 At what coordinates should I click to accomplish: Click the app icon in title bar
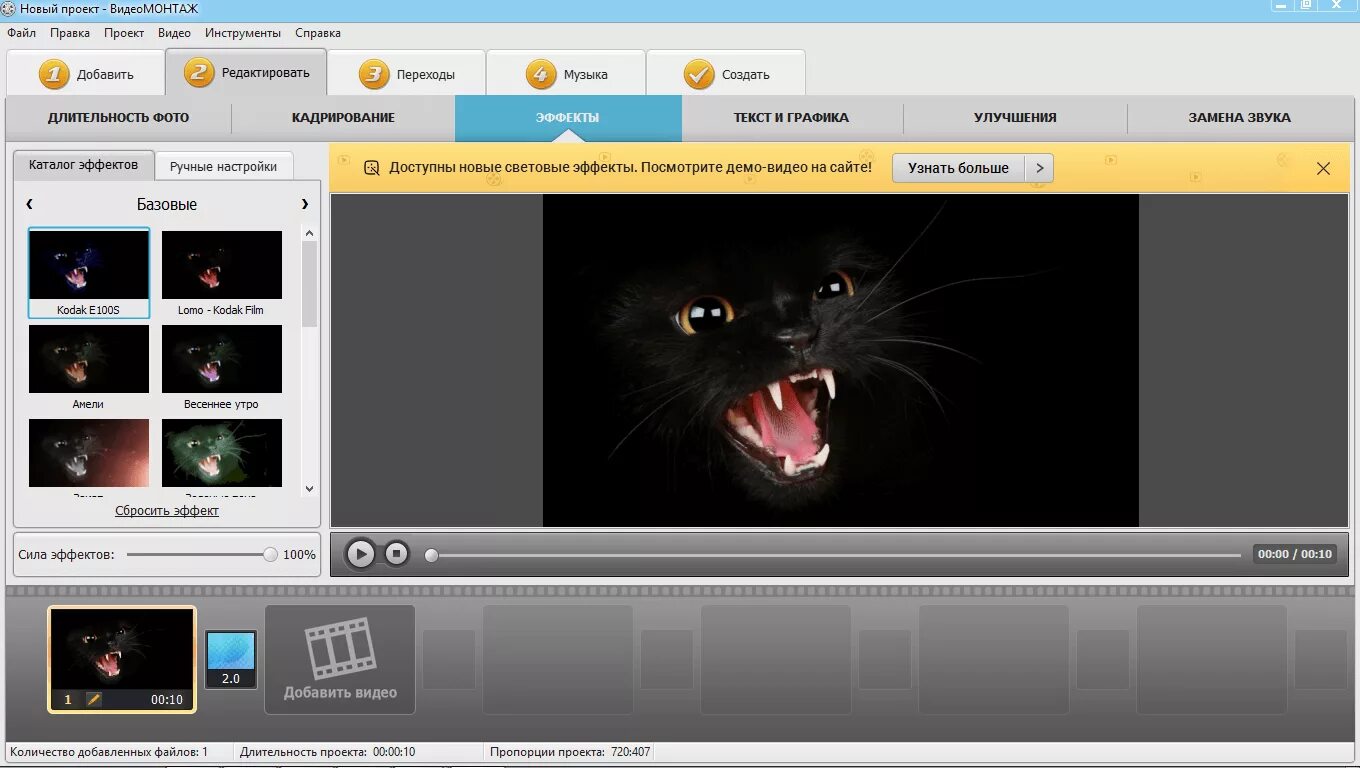9,8
